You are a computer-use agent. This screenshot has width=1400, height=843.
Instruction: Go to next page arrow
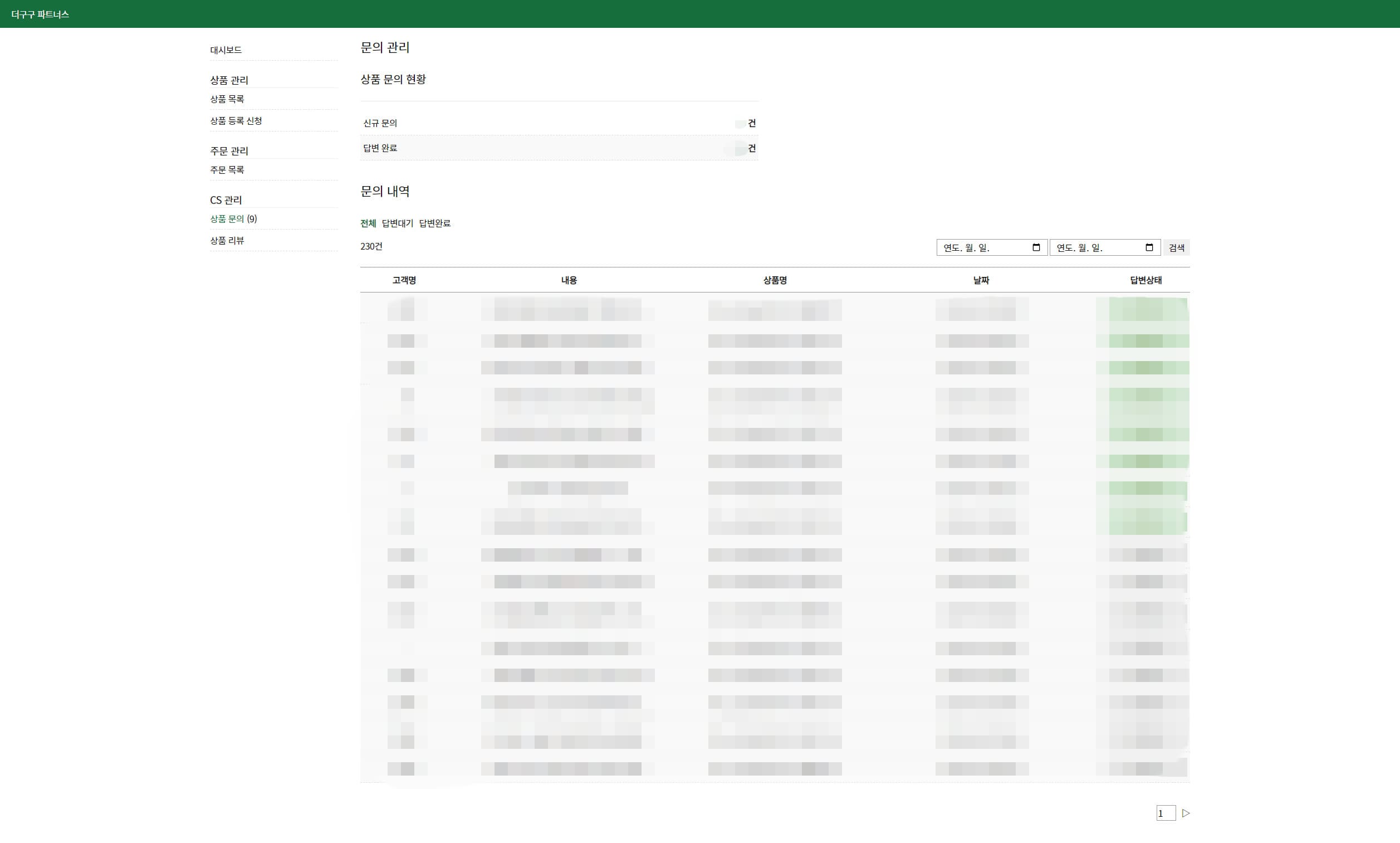click(x=1186, y=813)
